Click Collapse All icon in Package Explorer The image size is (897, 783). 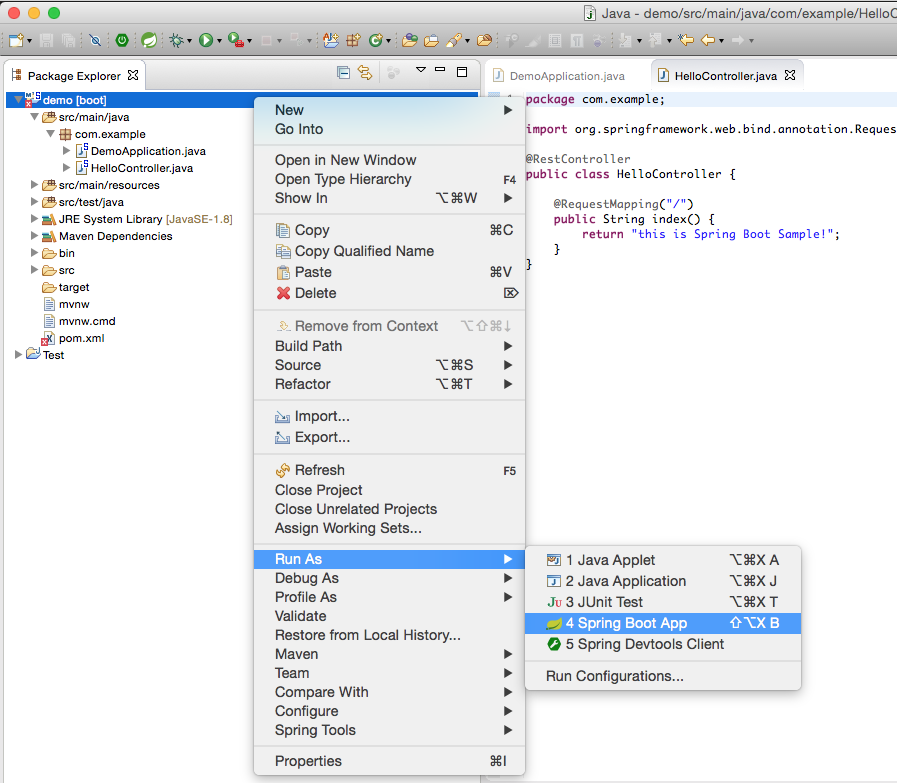pyautogui.click(x=343, y=73)
